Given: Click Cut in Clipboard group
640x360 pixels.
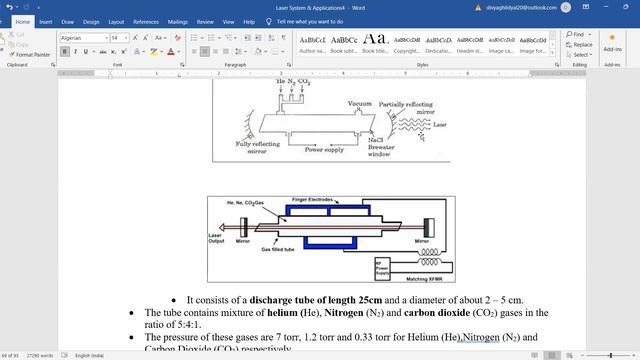Looking at the screenshot, I should (17, 35).
